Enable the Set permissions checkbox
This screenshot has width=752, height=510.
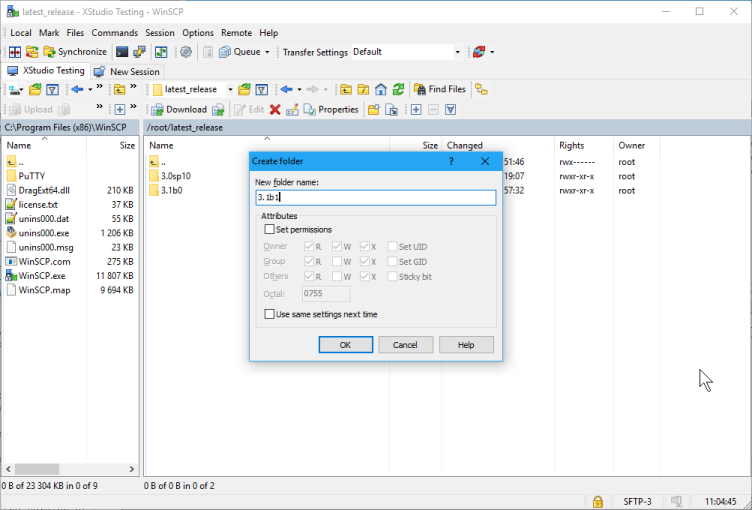click(x=270, y=229)
